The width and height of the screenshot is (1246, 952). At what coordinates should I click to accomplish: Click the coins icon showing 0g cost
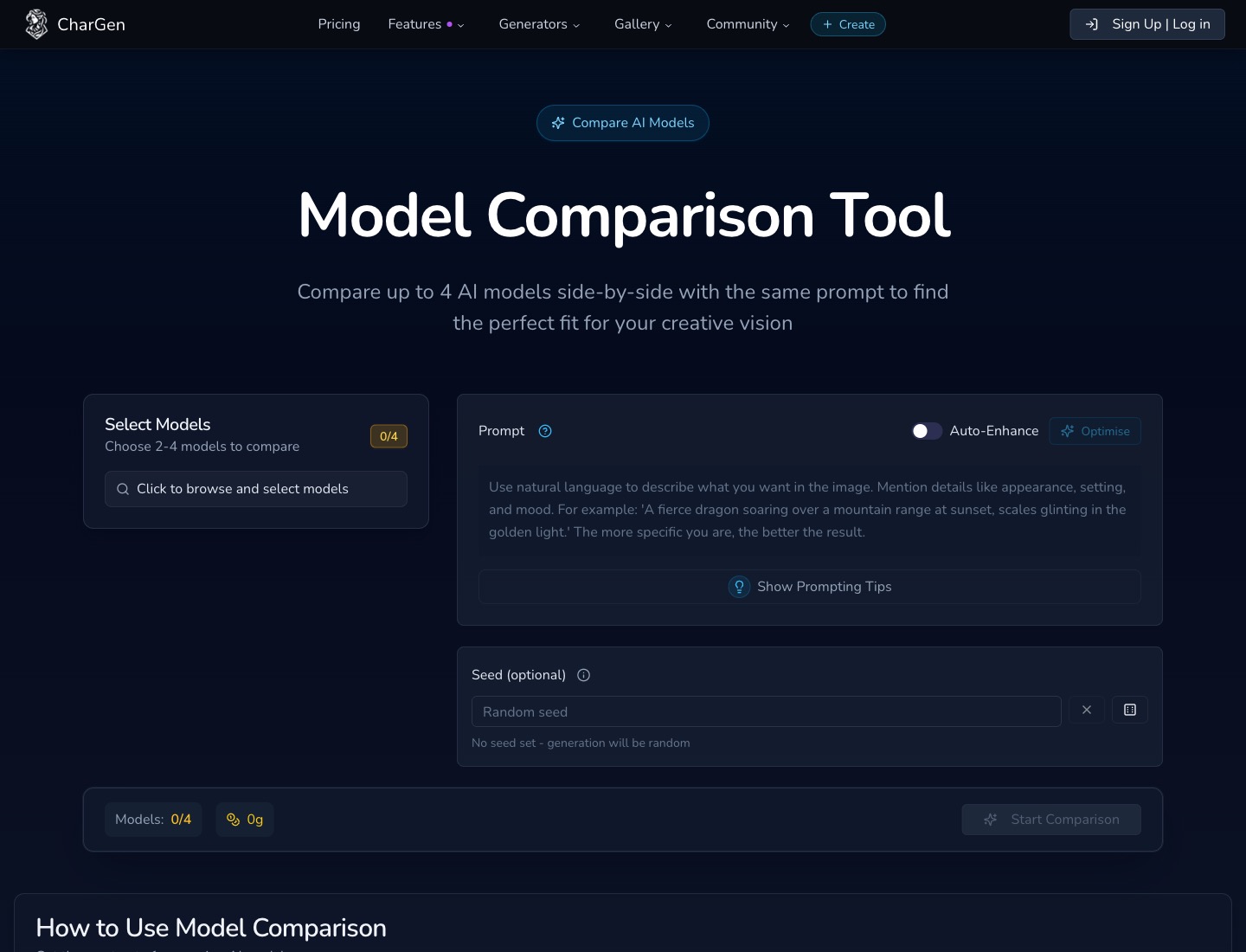tap(233, 820)
